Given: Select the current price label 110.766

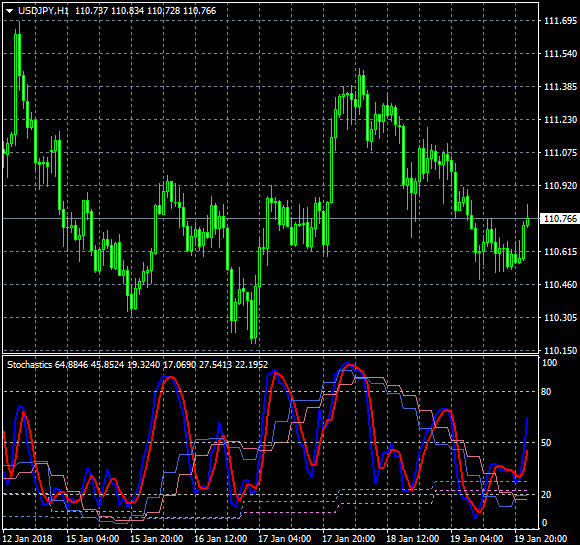Looking at the screenshot, I should [x=560, y=219].
